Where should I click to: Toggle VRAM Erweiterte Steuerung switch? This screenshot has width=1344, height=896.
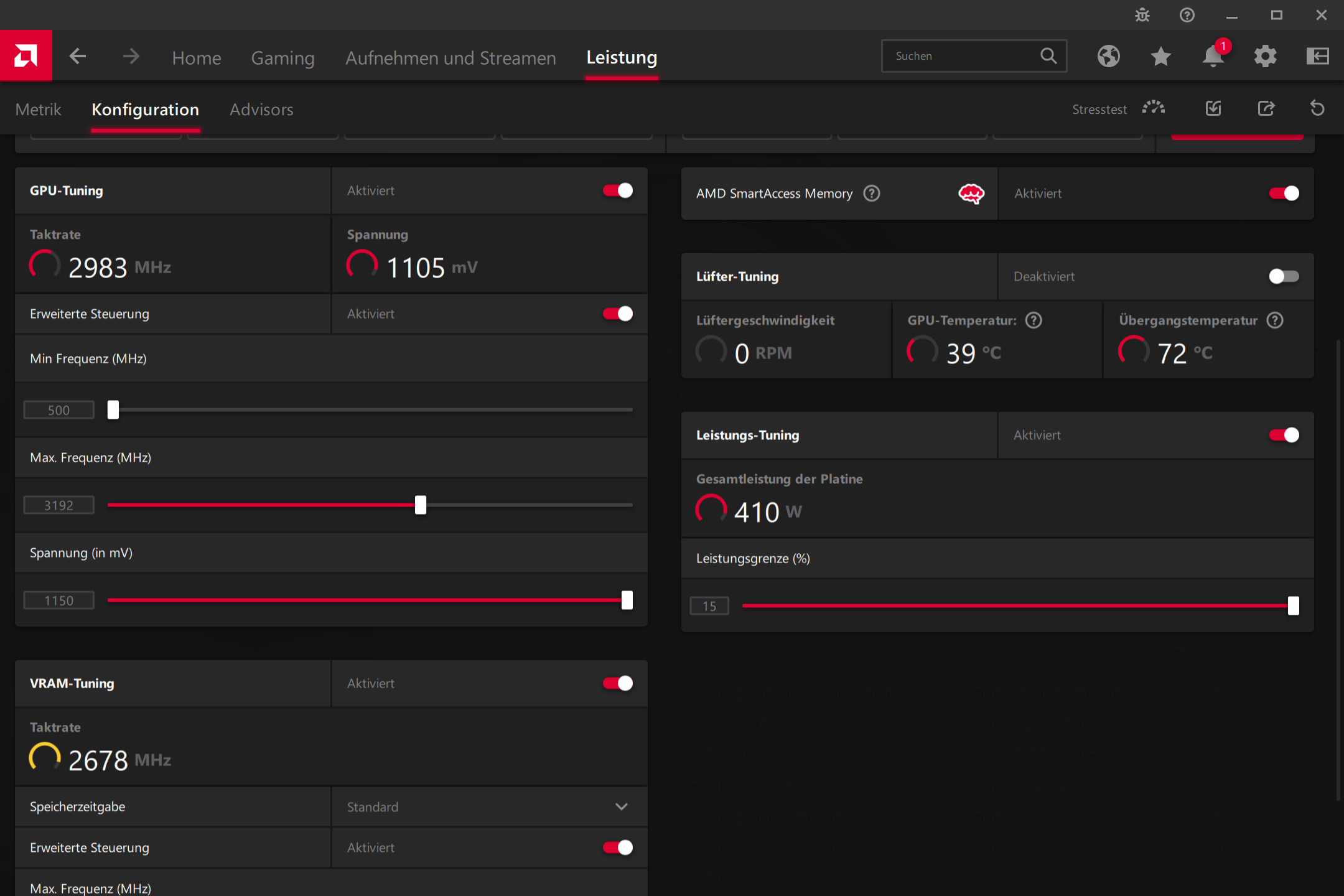617,847
